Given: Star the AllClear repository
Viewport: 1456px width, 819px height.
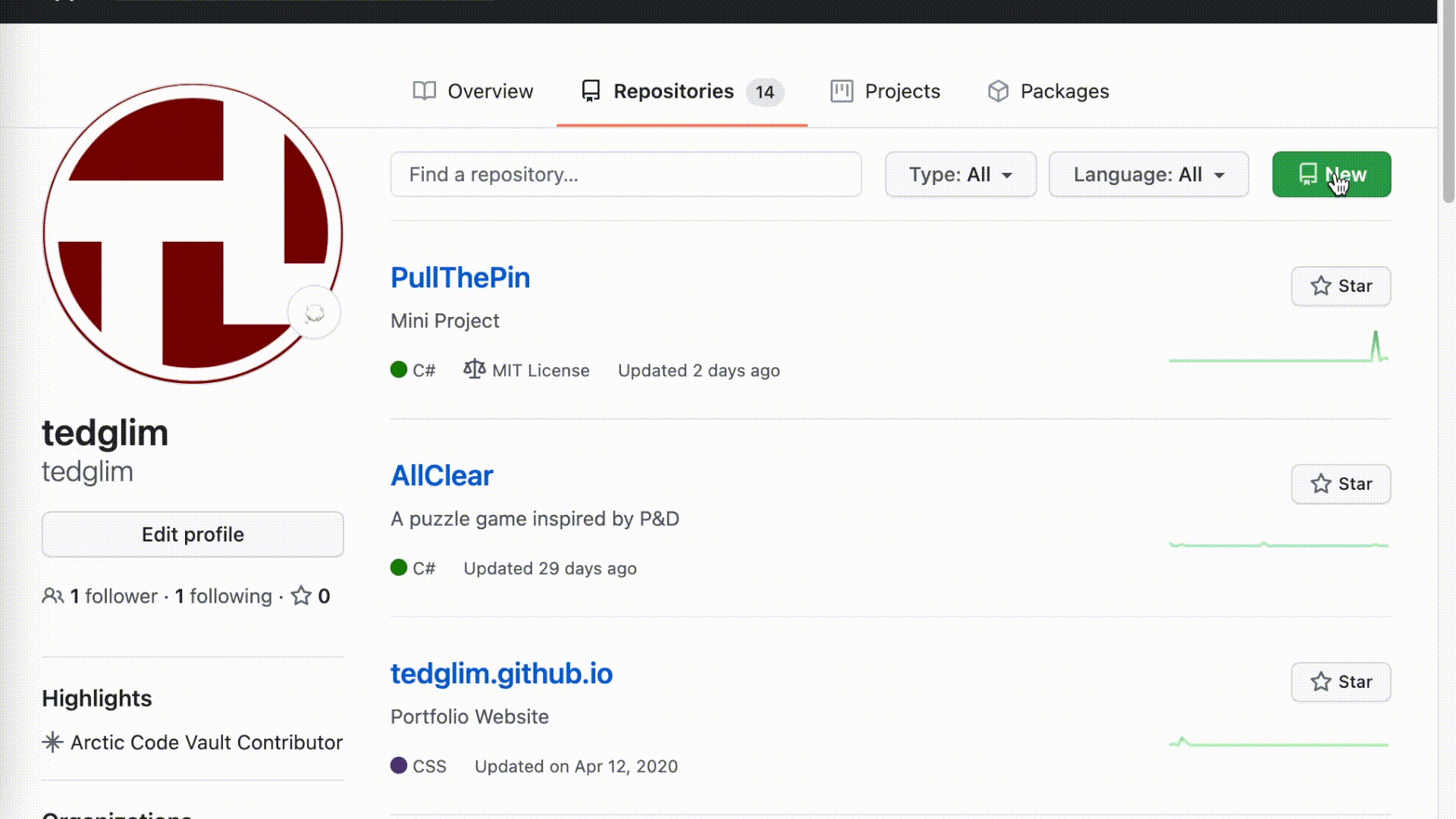Looking at the screenshot, I should coord(1341,484).
